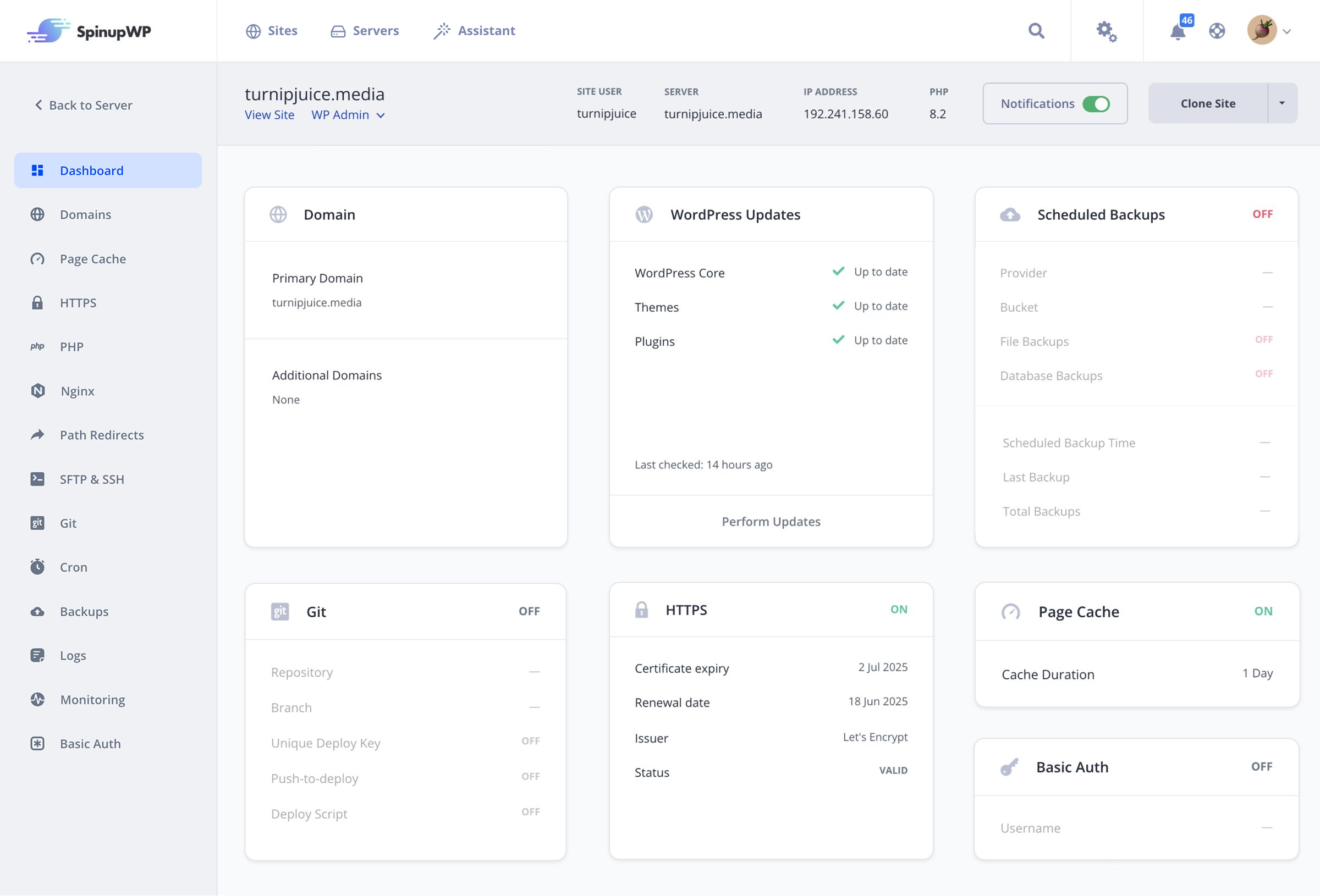Click the search magnifier icon

(x=1036, y=31)
